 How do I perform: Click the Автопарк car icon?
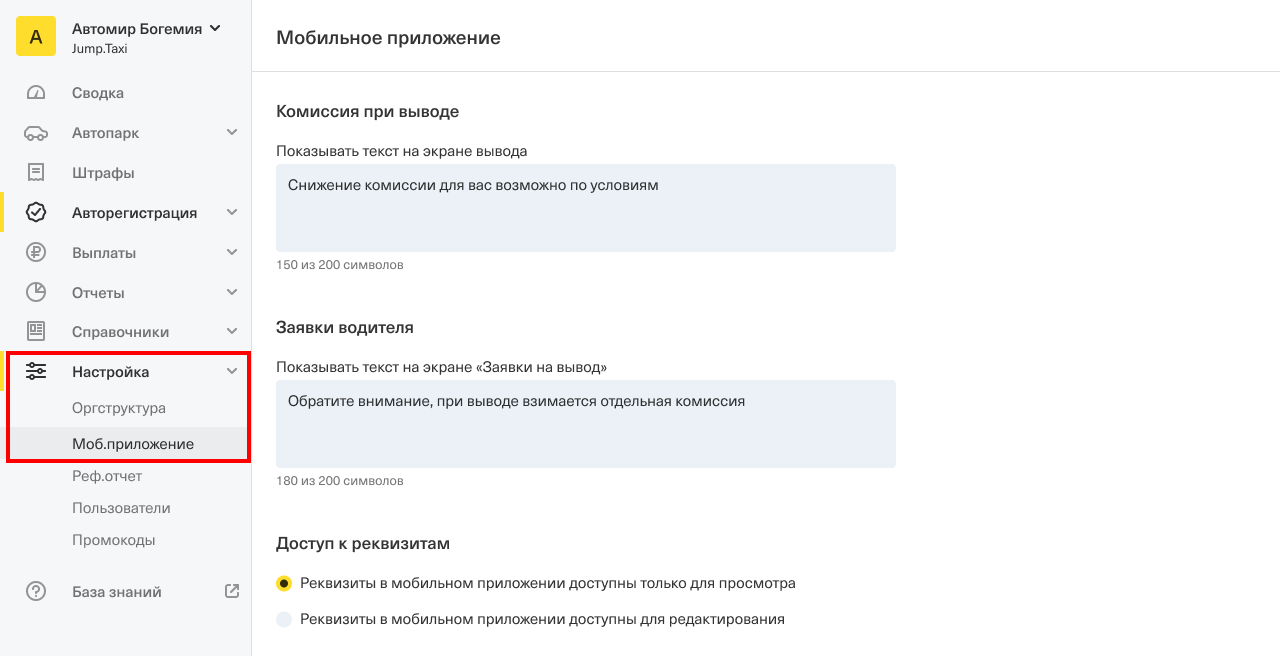click(x=36, y=133)
